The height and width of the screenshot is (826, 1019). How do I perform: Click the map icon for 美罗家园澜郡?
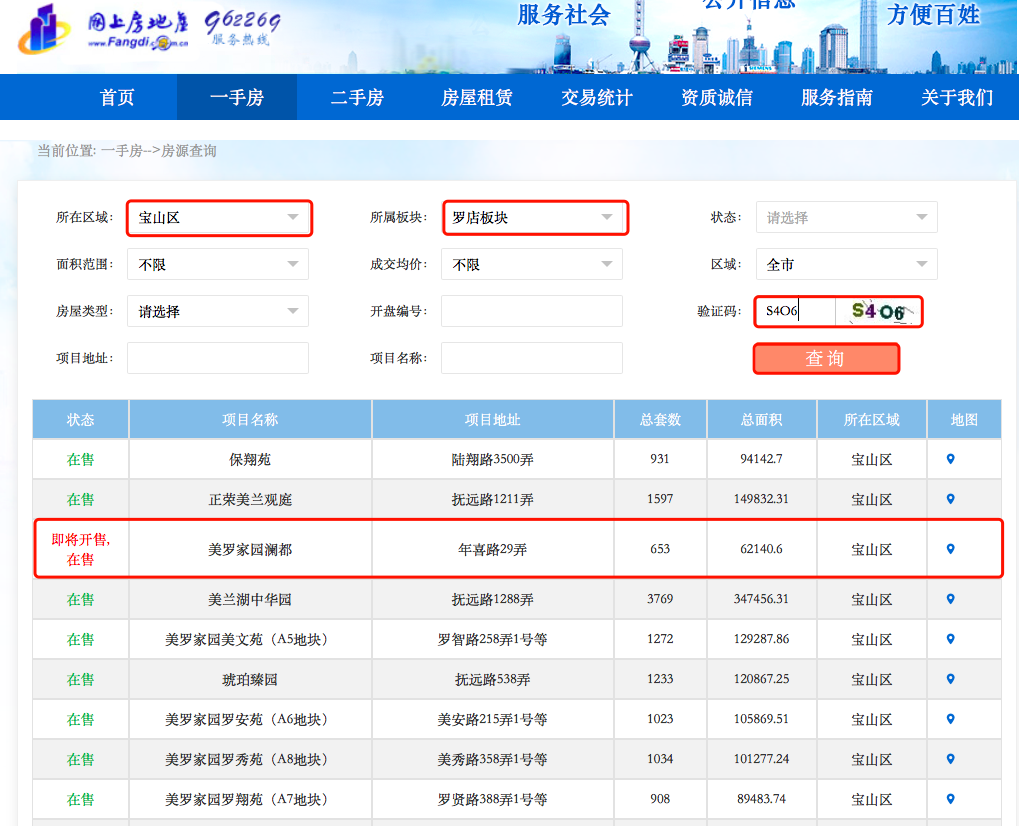point(949,548)
